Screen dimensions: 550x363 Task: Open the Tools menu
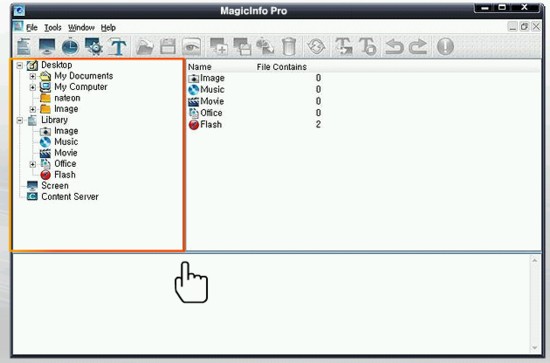click(53, 27)
